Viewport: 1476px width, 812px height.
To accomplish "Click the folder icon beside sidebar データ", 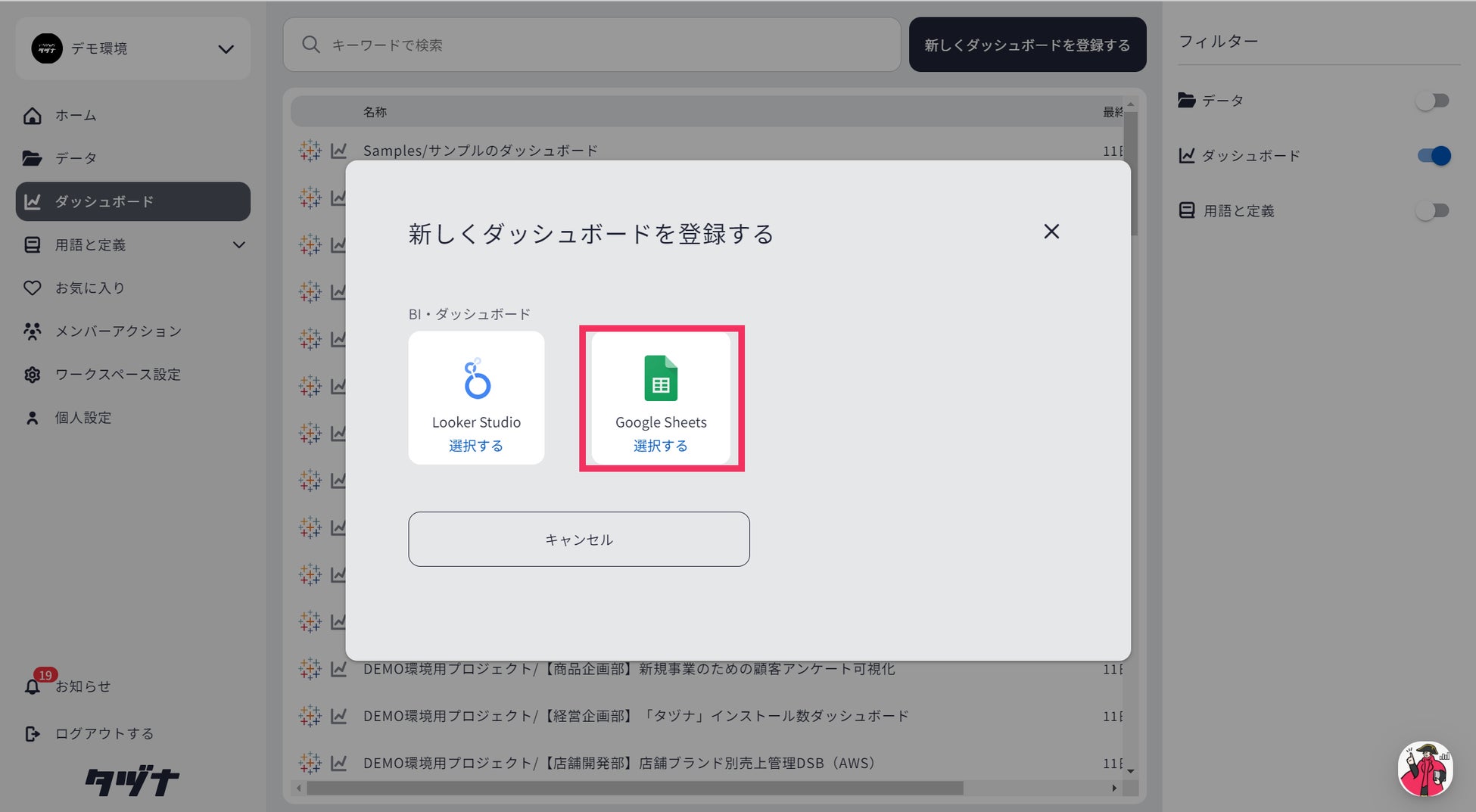I will coord(32,158).
